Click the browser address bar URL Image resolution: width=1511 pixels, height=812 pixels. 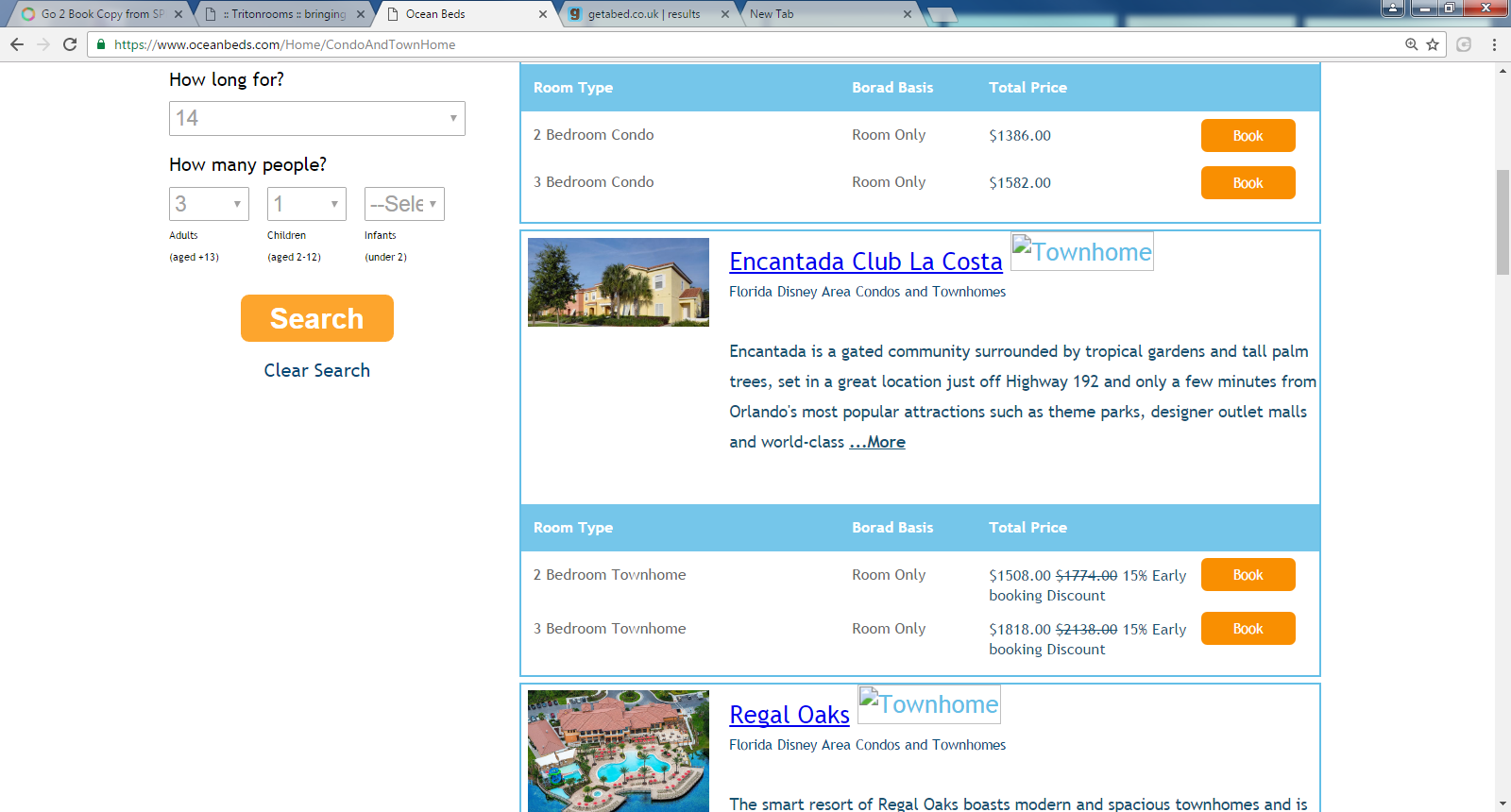tap(284, 44)
